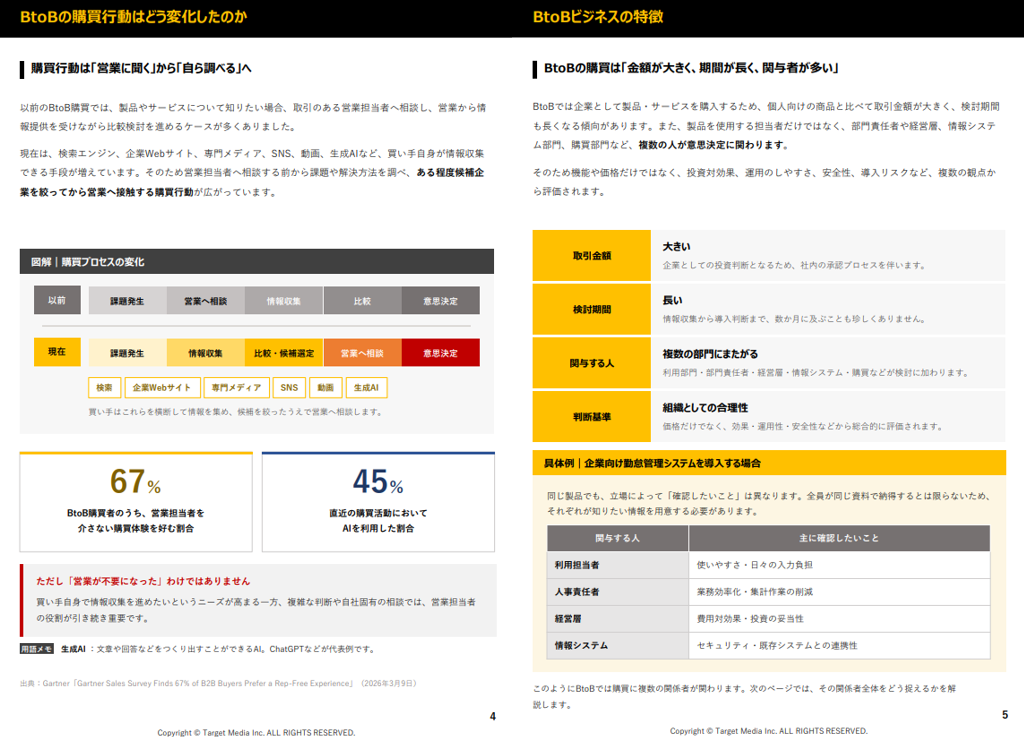This screenshot has width=1024, height=739.
Task: Click the Gartner source citation line
Action: coord(218,684)
